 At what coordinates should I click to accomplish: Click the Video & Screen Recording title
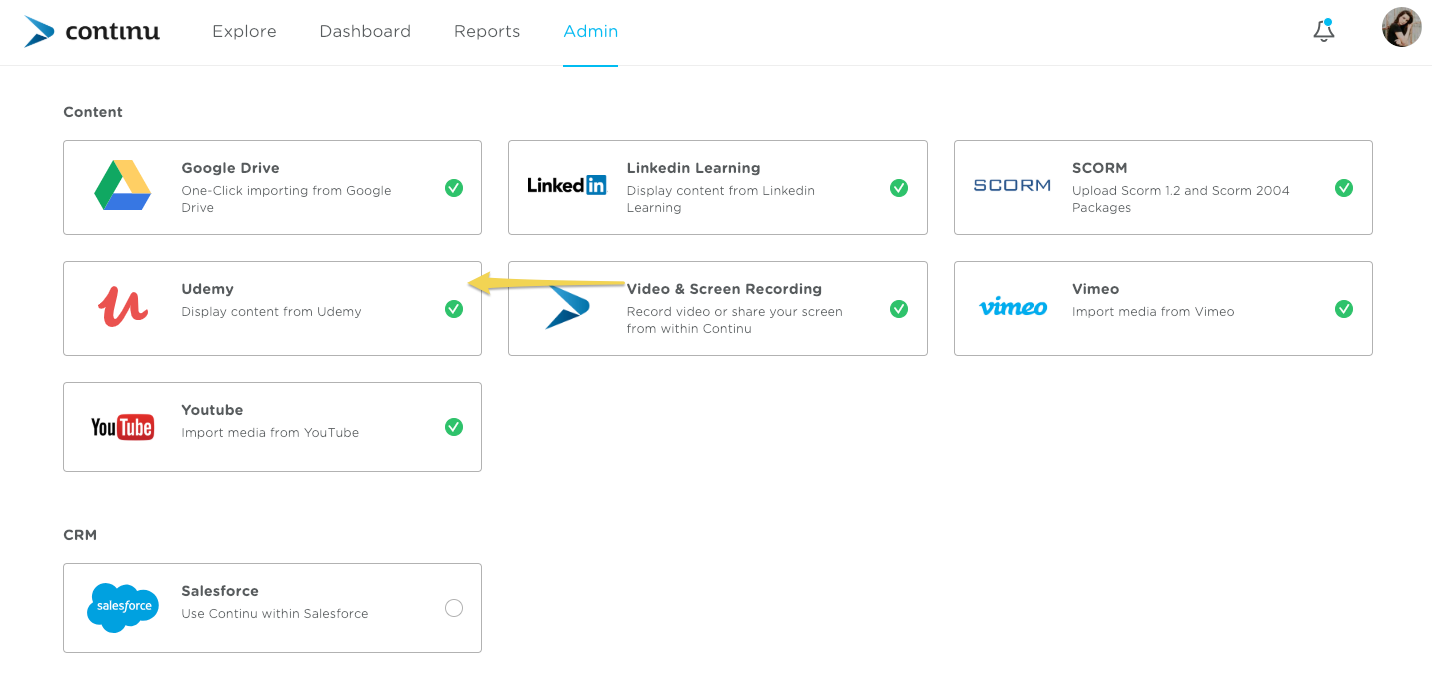[x=724, y=289]
